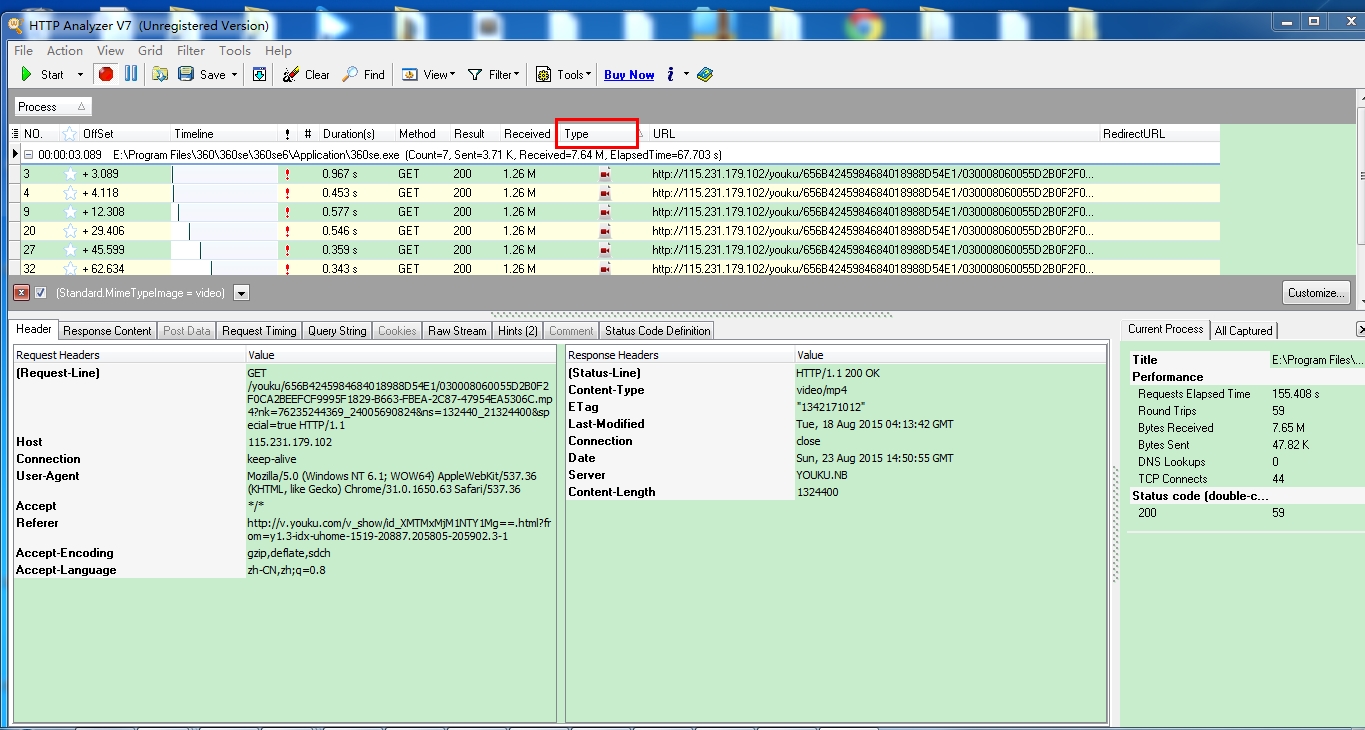Switch to the Raw Stream tab
1365x730 pixels.
coord(457,331)
